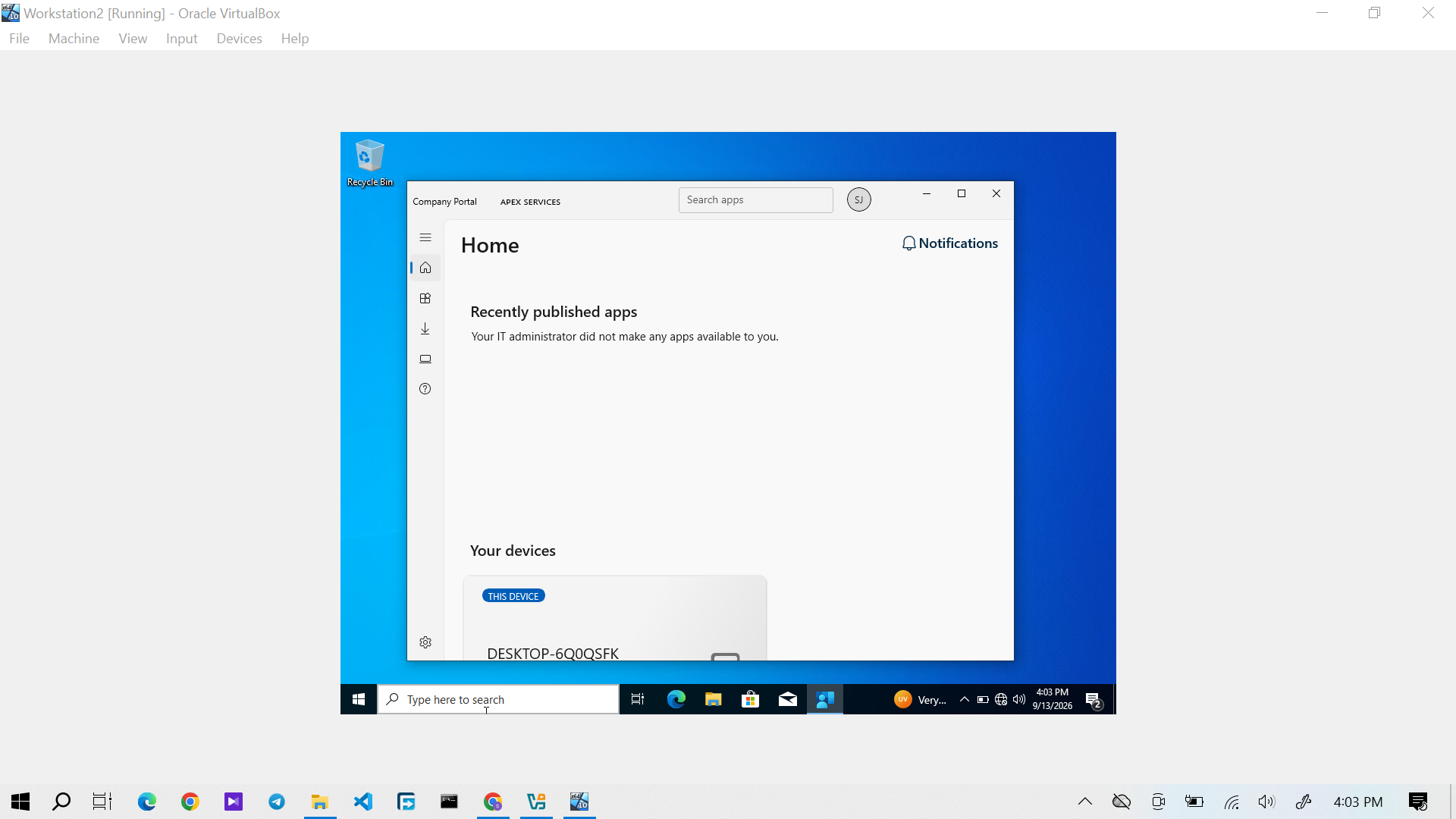Open VirtualBox VM icon on host taskbar
This screenshot has width=1456, height=819.
(579, 802)
